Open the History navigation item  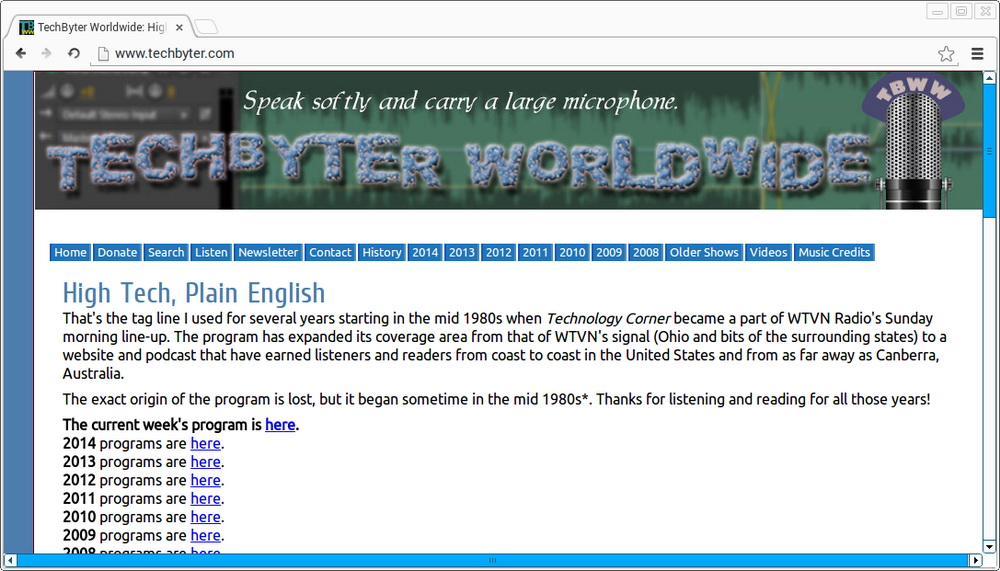point(381,252)
